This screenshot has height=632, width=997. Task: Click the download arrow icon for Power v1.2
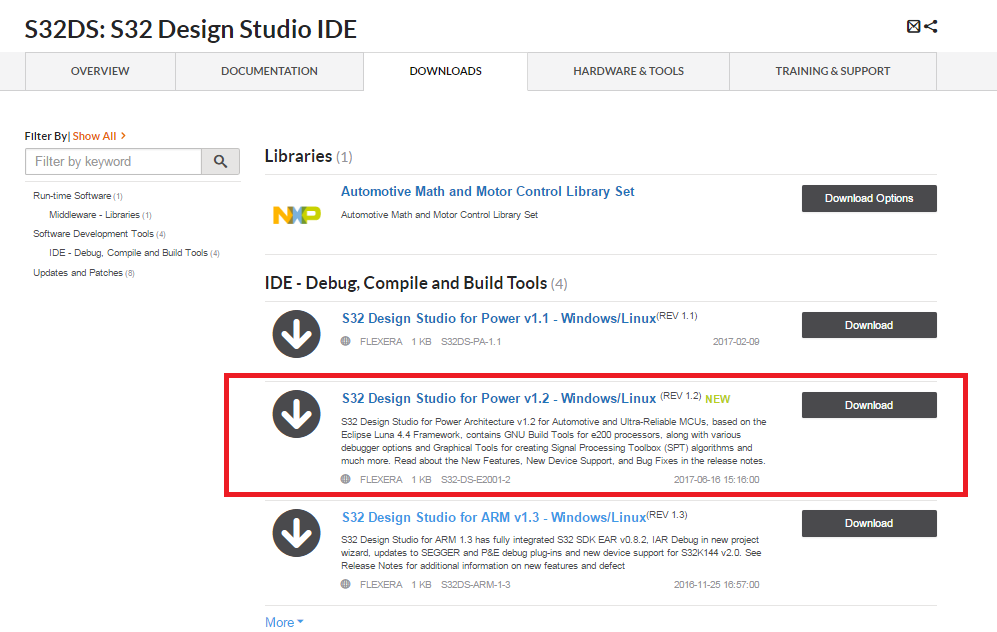[296, 414]
